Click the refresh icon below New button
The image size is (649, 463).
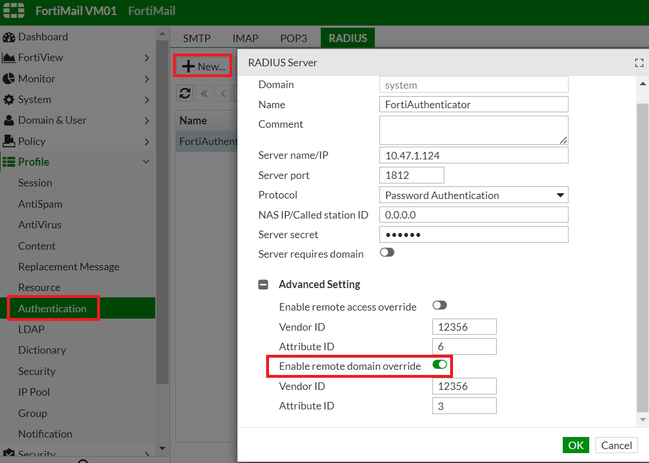click(x=185, y=93)
